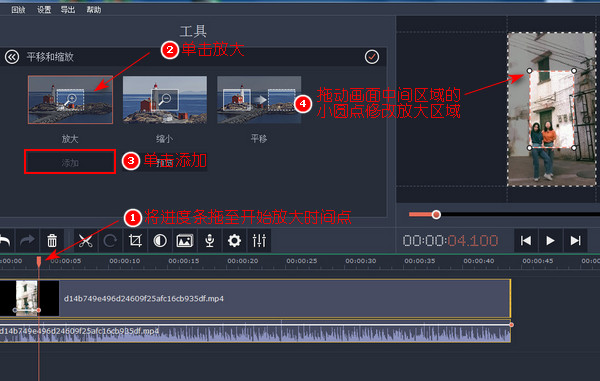Click the redo arrow icon

coord(27,241)
